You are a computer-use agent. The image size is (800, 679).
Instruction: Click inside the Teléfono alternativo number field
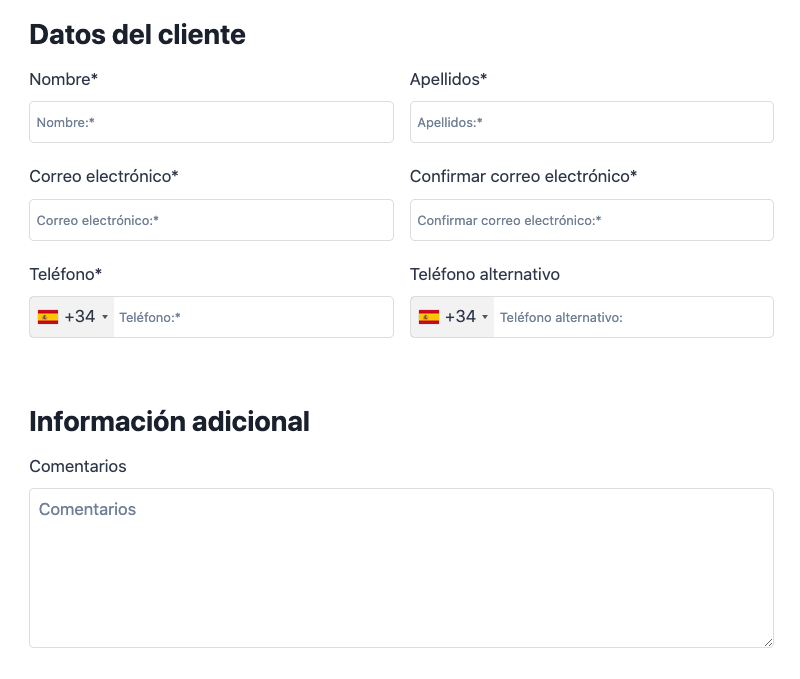pos(633,317)
